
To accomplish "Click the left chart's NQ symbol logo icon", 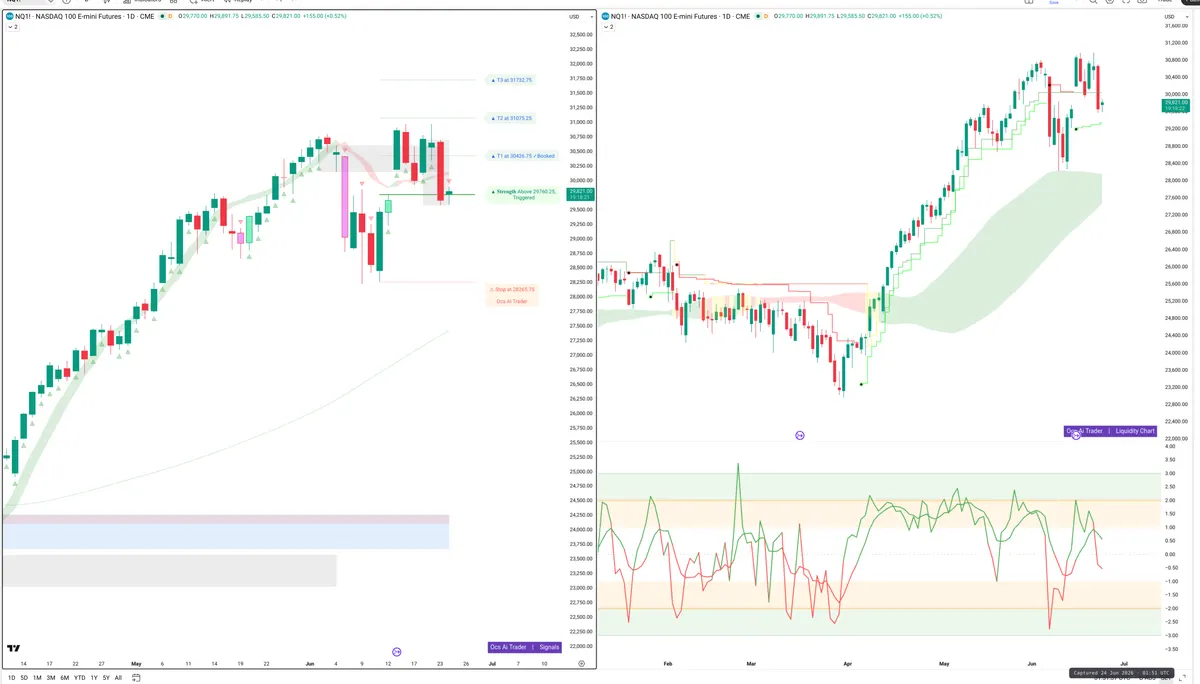I will coord(9,16).
